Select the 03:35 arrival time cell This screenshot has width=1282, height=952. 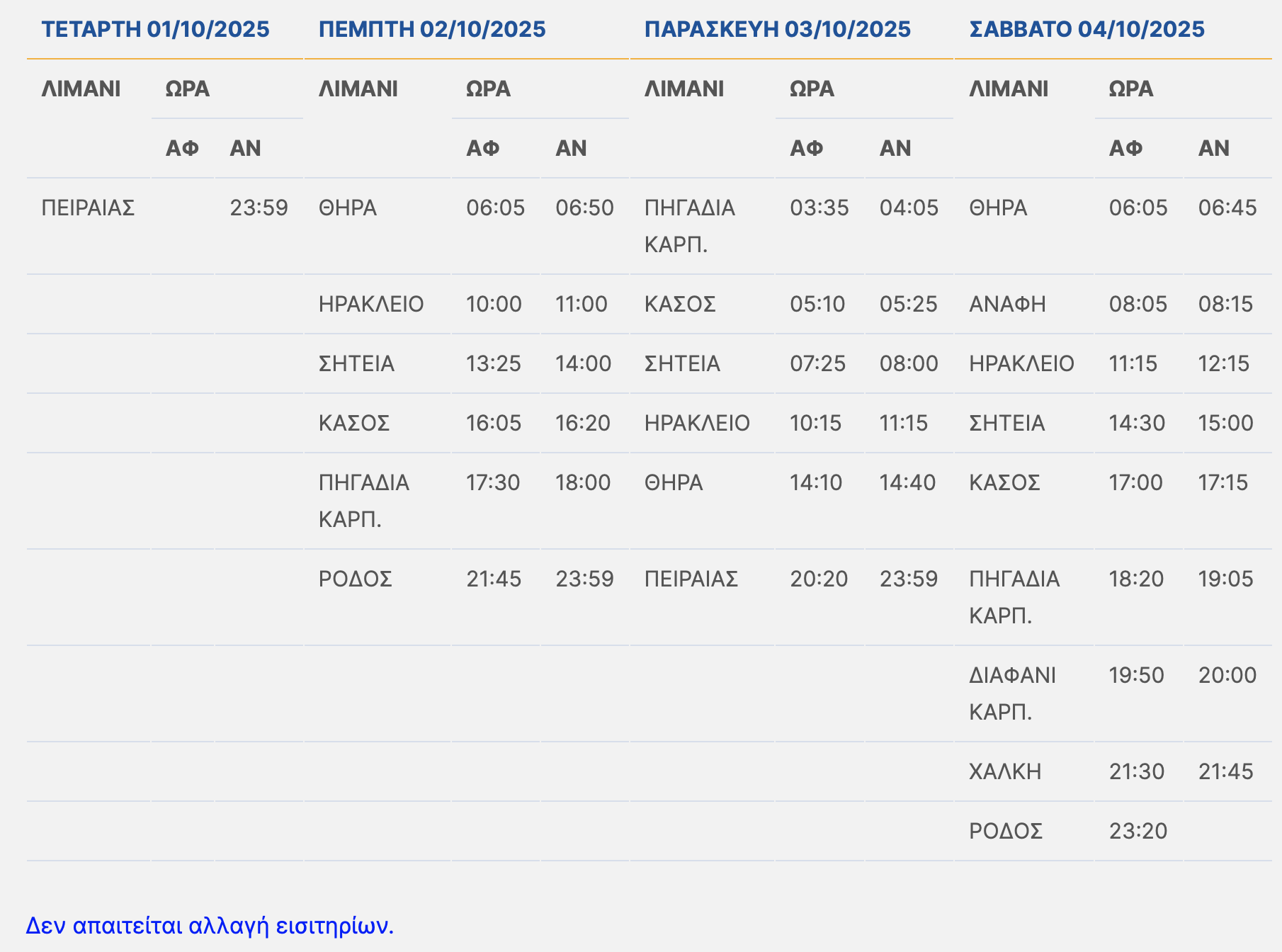tap(819, 208)
